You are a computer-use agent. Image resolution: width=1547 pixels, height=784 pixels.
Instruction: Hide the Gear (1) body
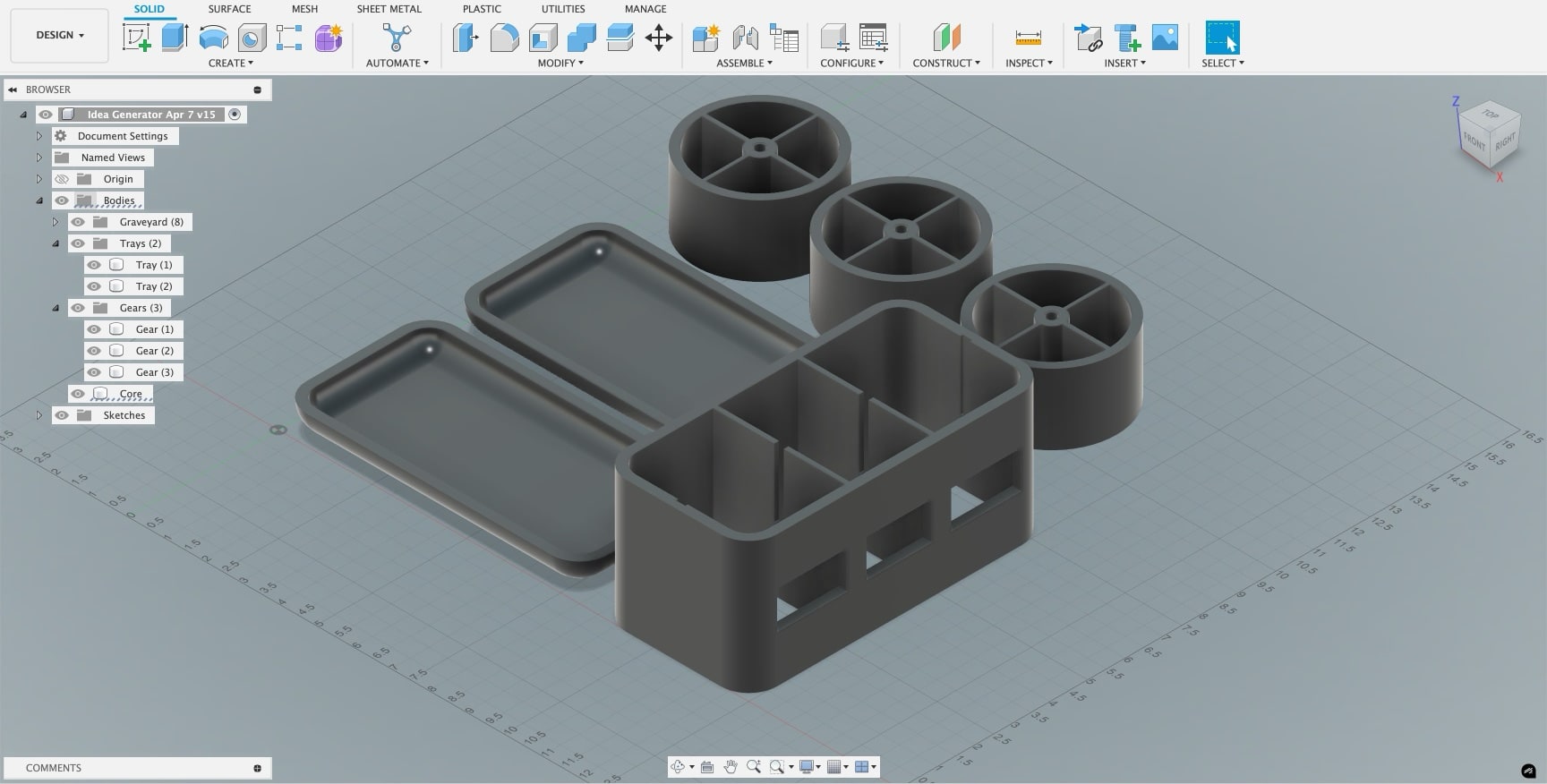click(94, 329)
